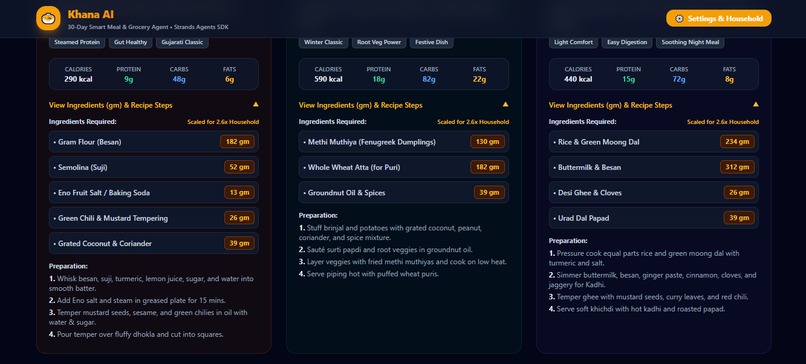Click the 18g protein value
This screenshot has height=364, width=806.
tap(378, 79)
